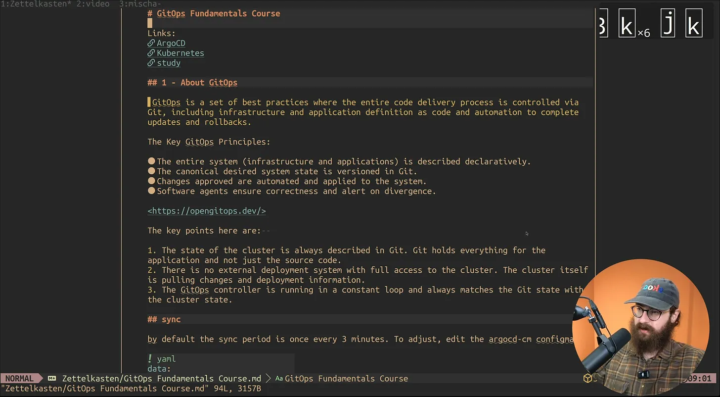Click the '## sync' heading
The image size is (720, 397).
[x=164, y=319]
